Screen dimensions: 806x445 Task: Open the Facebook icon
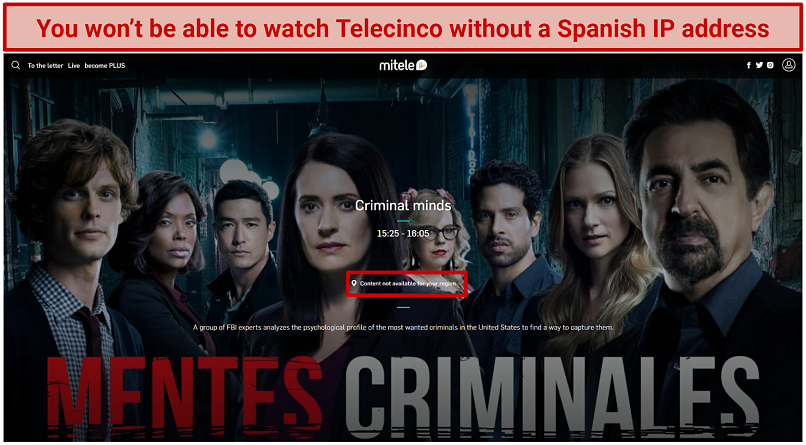[x=748, y=65]
